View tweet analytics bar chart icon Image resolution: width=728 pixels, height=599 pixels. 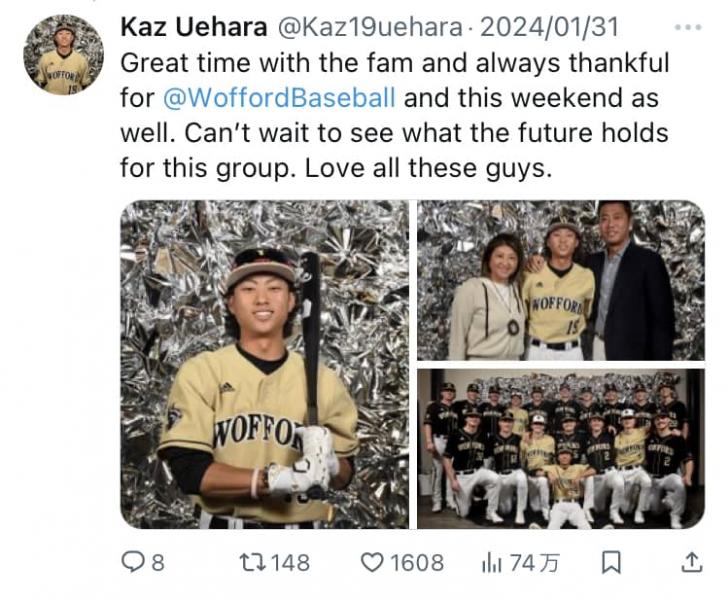[491, 563]
